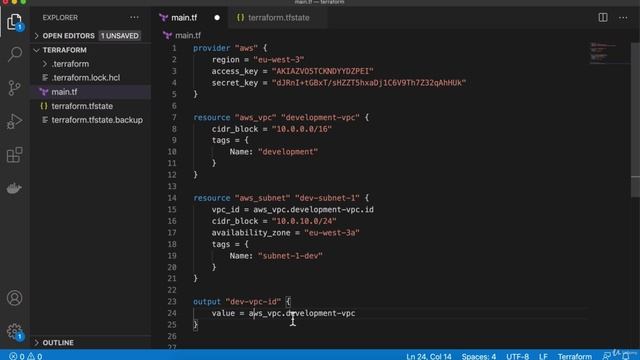The width and height of the screenshot is (640, 360).
Task: Open the Extensions view icon
Action: click(14, 155)
